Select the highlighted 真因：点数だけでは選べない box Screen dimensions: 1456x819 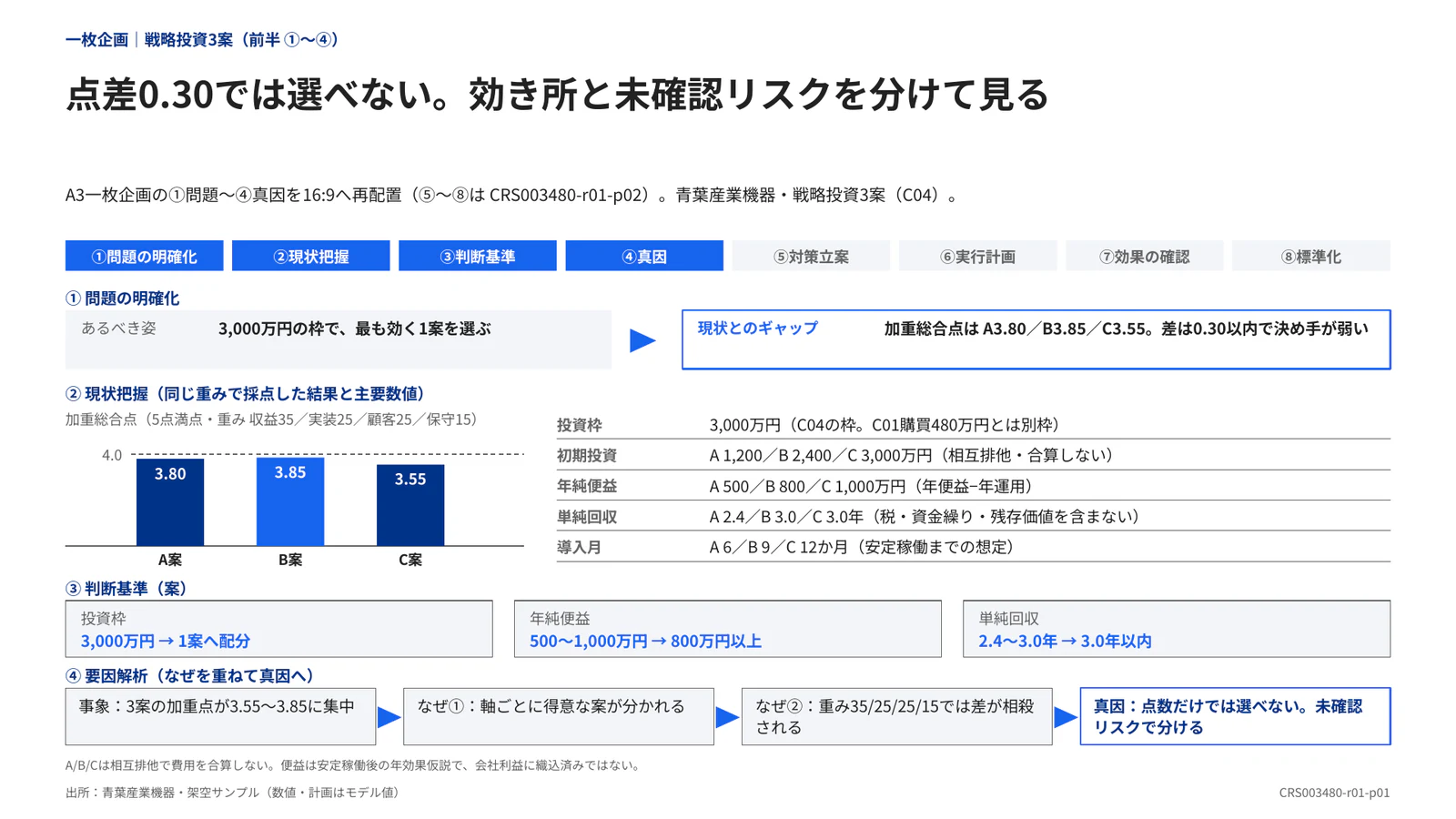point(1235,717)
